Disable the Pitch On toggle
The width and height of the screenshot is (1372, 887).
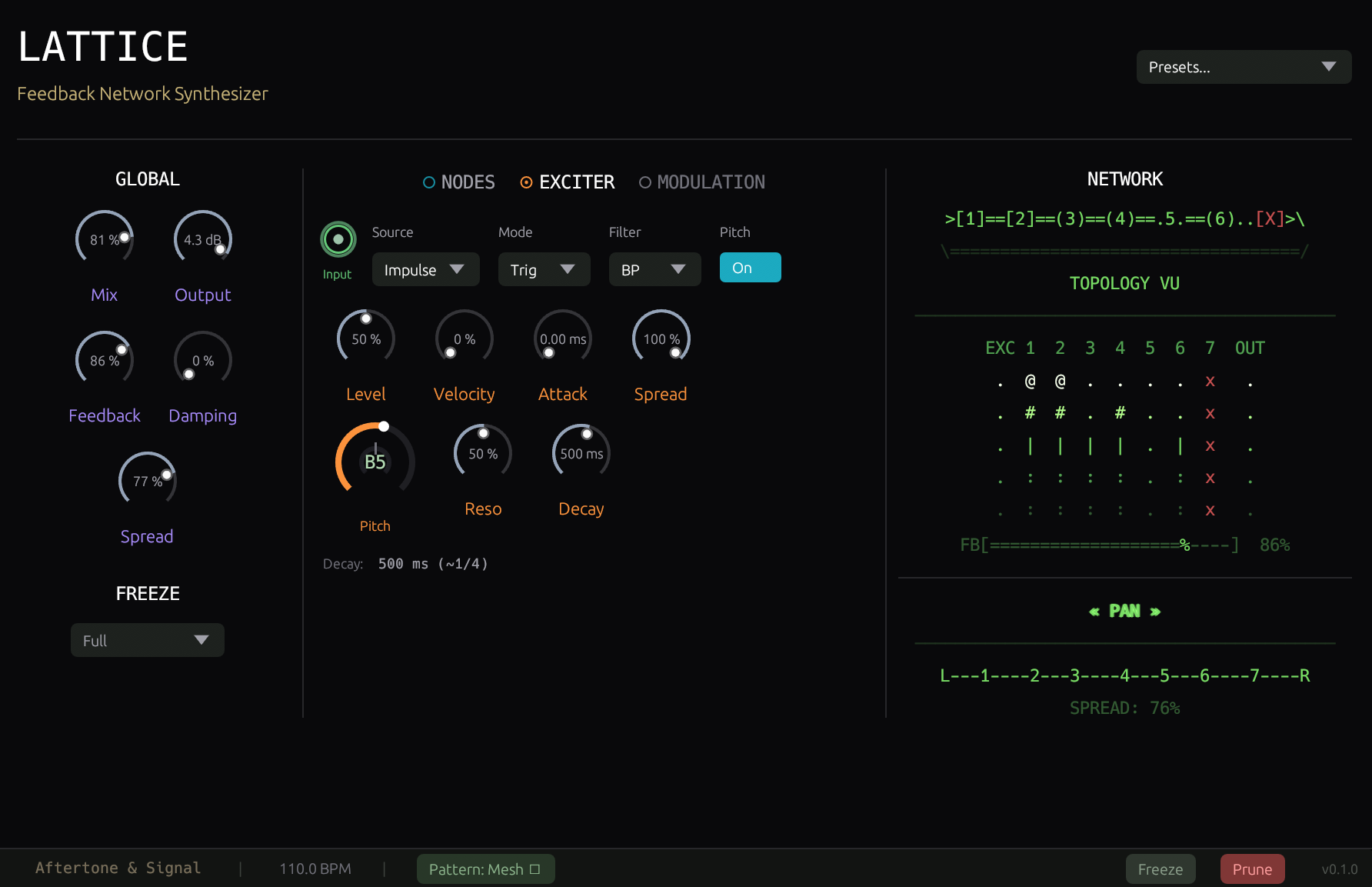[750, 267]
